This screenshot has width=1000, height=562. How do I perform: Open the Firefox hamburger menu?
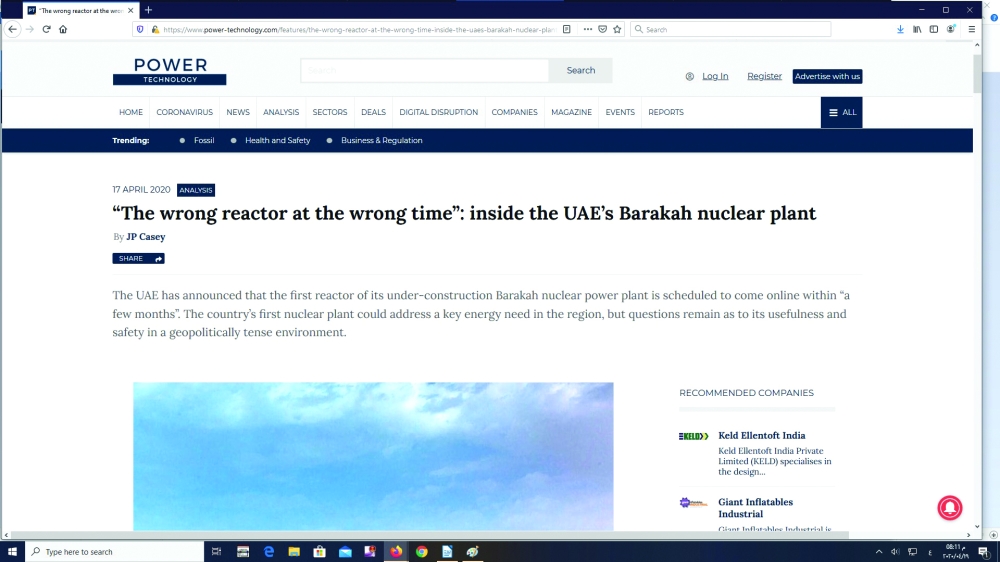click(x=971, y=30)
